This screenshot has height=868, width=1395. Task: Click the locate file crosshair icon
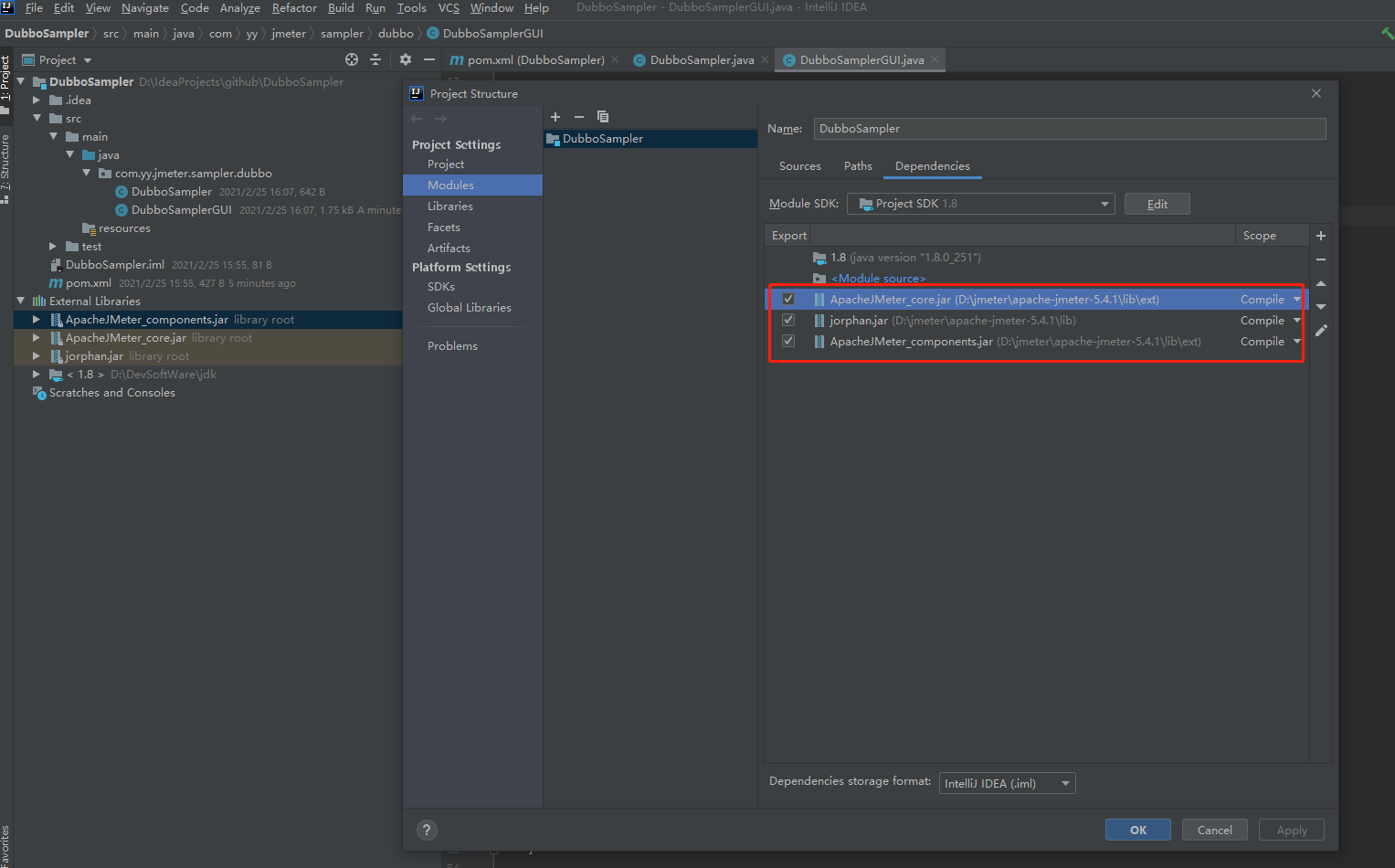pos(352,59)
